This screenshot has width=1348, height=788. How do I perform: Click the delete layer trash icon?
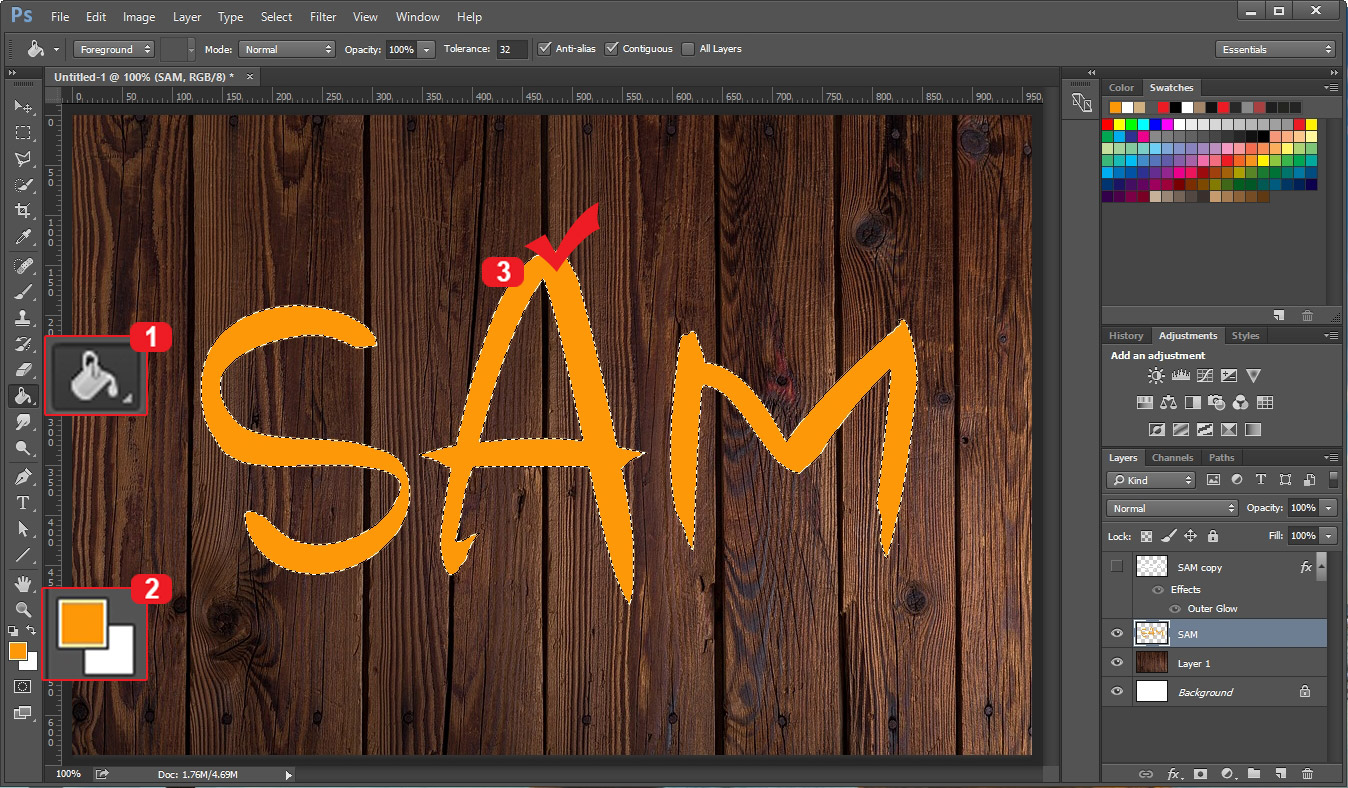click(x=1307, y=774)
